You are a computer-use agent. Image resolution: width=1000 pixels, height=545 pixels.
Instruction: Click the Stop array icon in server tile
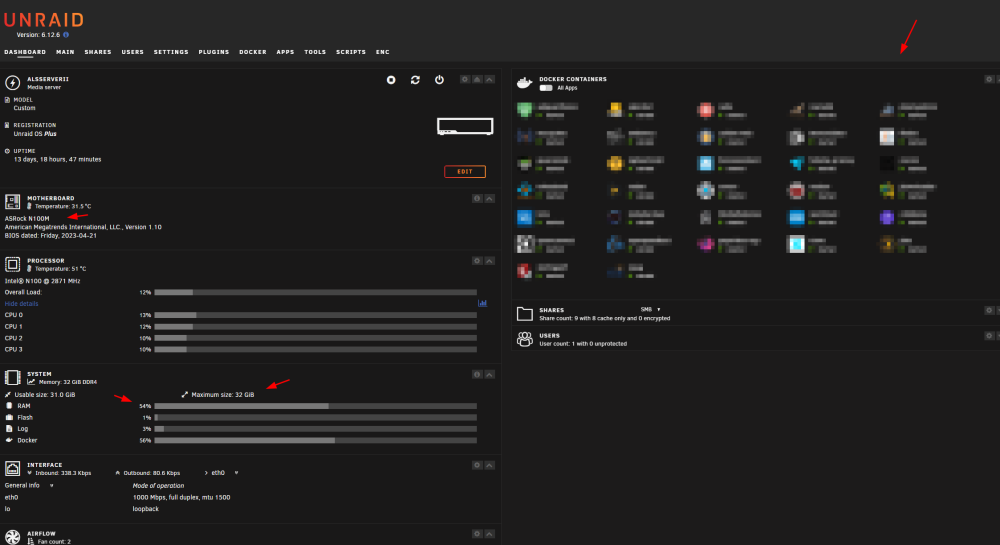click(x=391, y=80)
